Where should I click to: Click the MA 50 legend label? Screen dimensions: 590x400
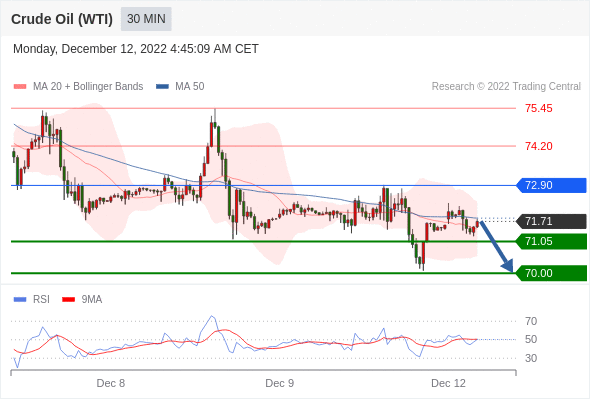190,87
